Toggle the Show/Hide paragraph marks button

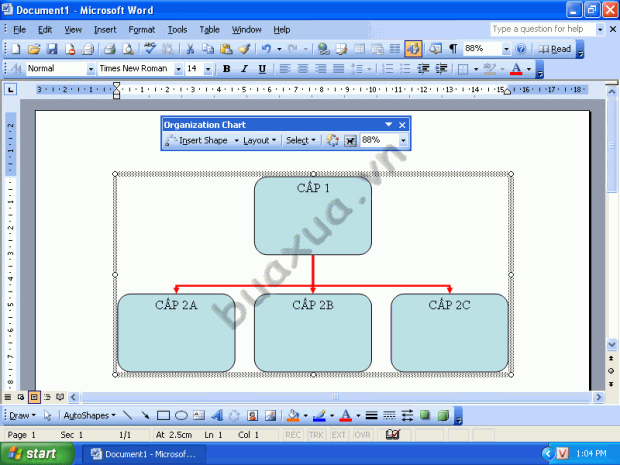click(x=453, y=49)
